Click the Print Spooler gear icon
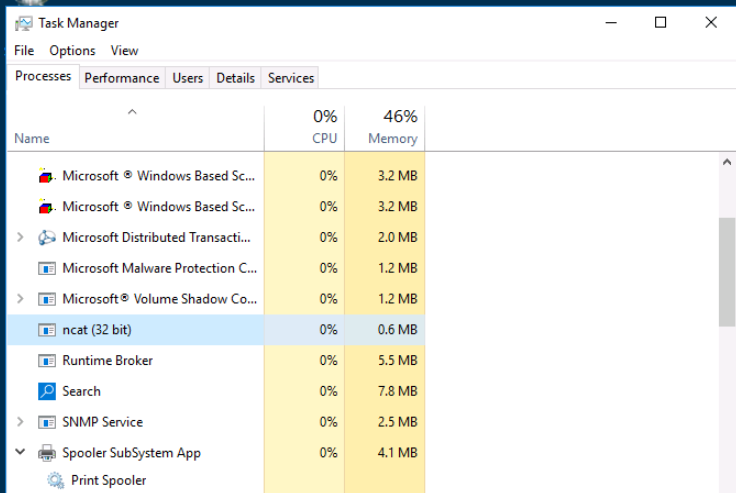 (55, 480)
